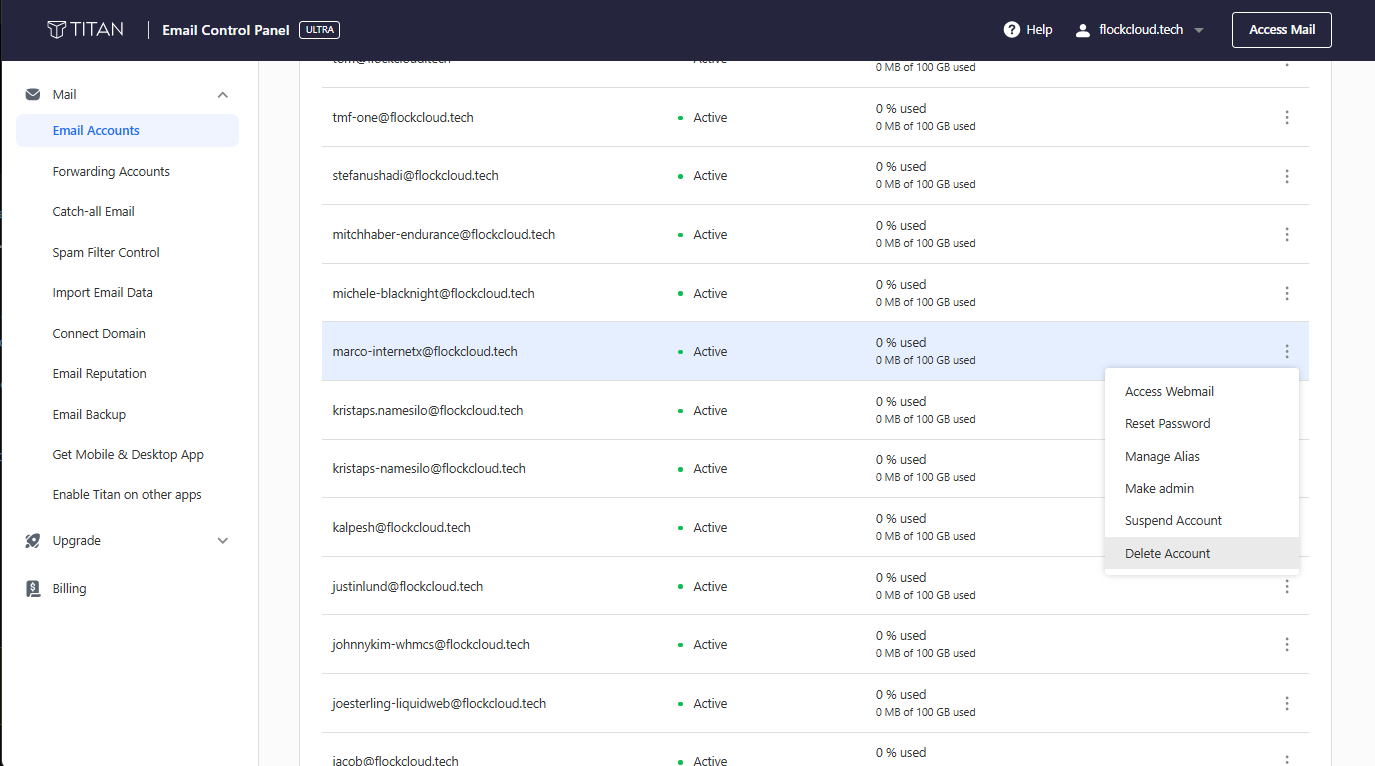Click kristaps-namesilo@flockcloud.tech email address
Viewport: 1375px width, 766px height.
tap(429, 468)
